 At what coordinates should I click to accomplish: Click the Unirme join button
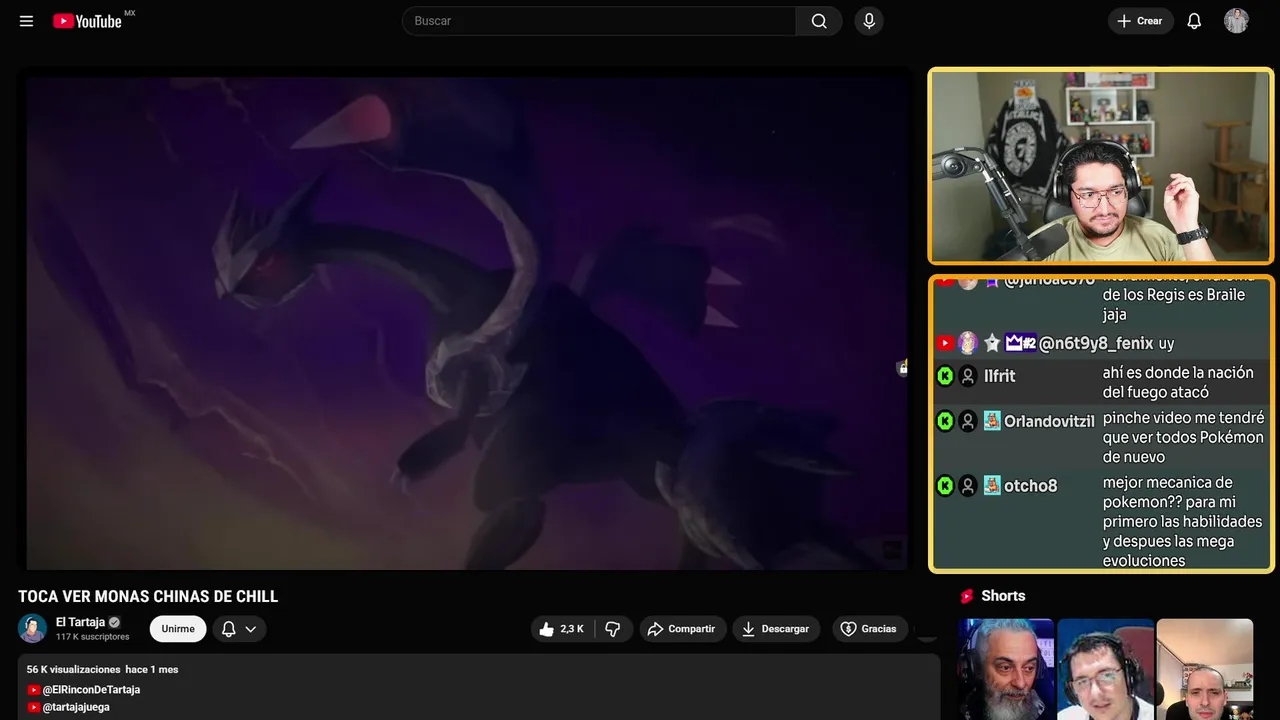point(178,629)
